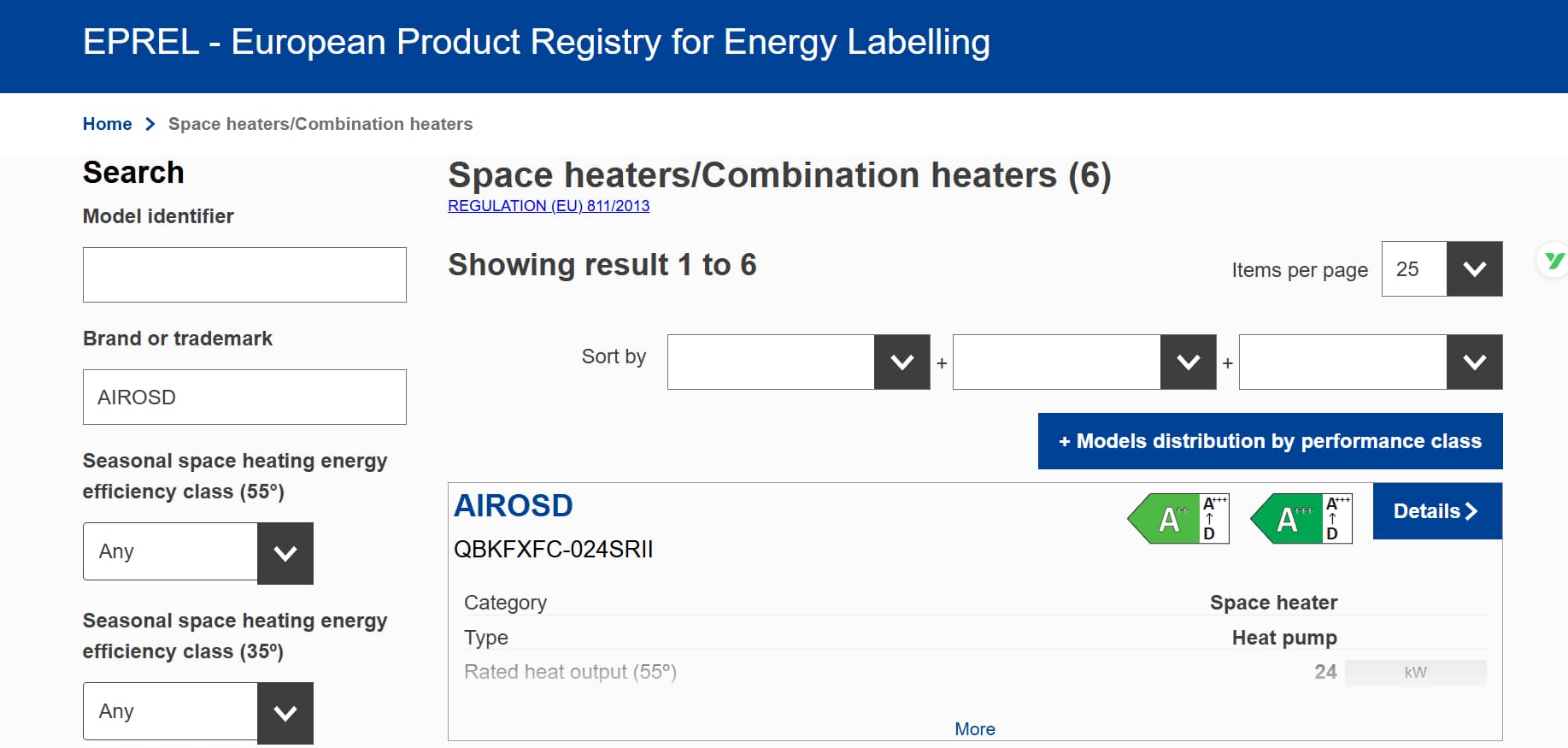Click the Model identifier input field
This screenshot has width=1568, height=748.
244,274
